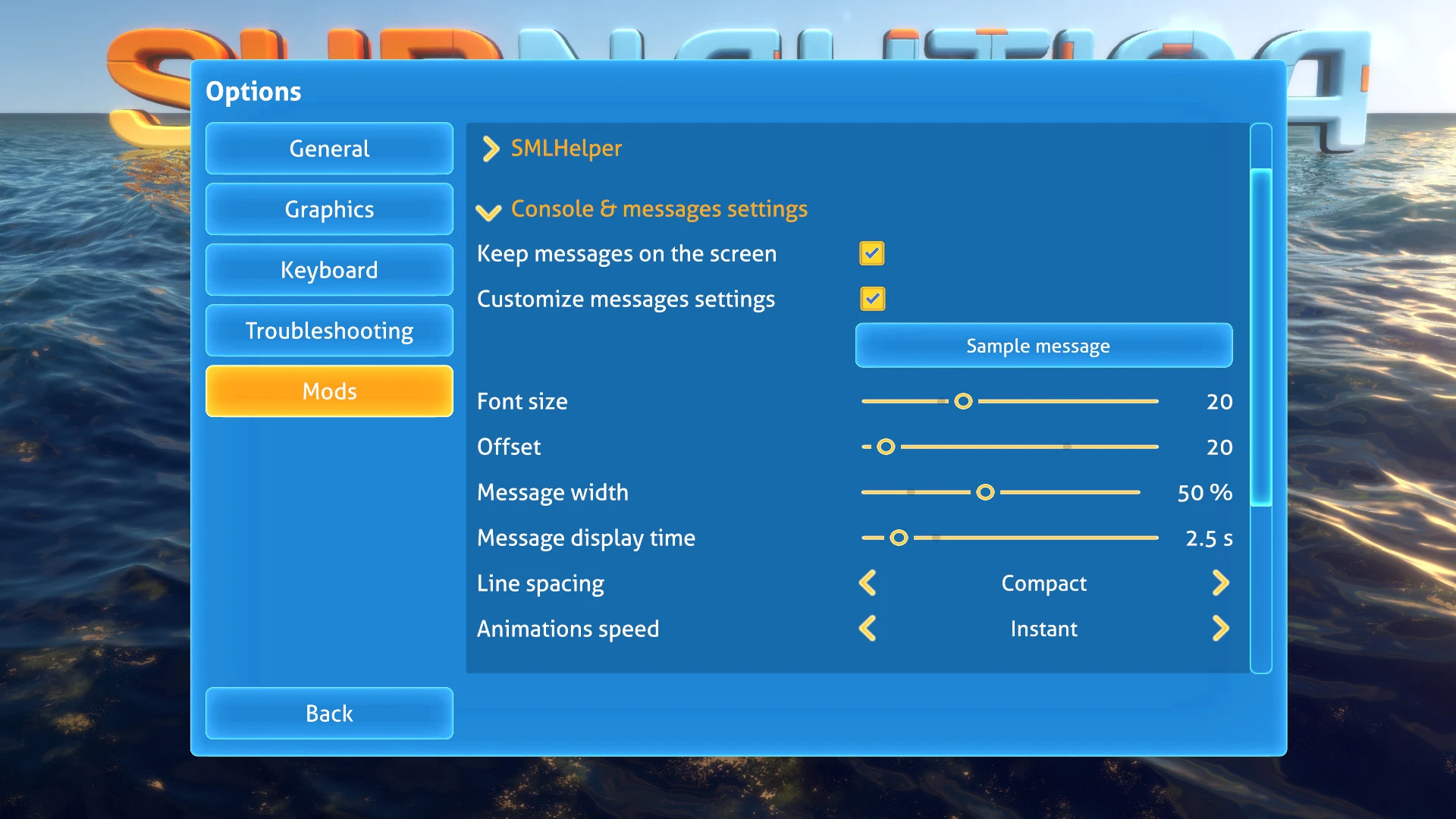
Task: Click the left arrow for Line spacing
Action: point(868,583)
